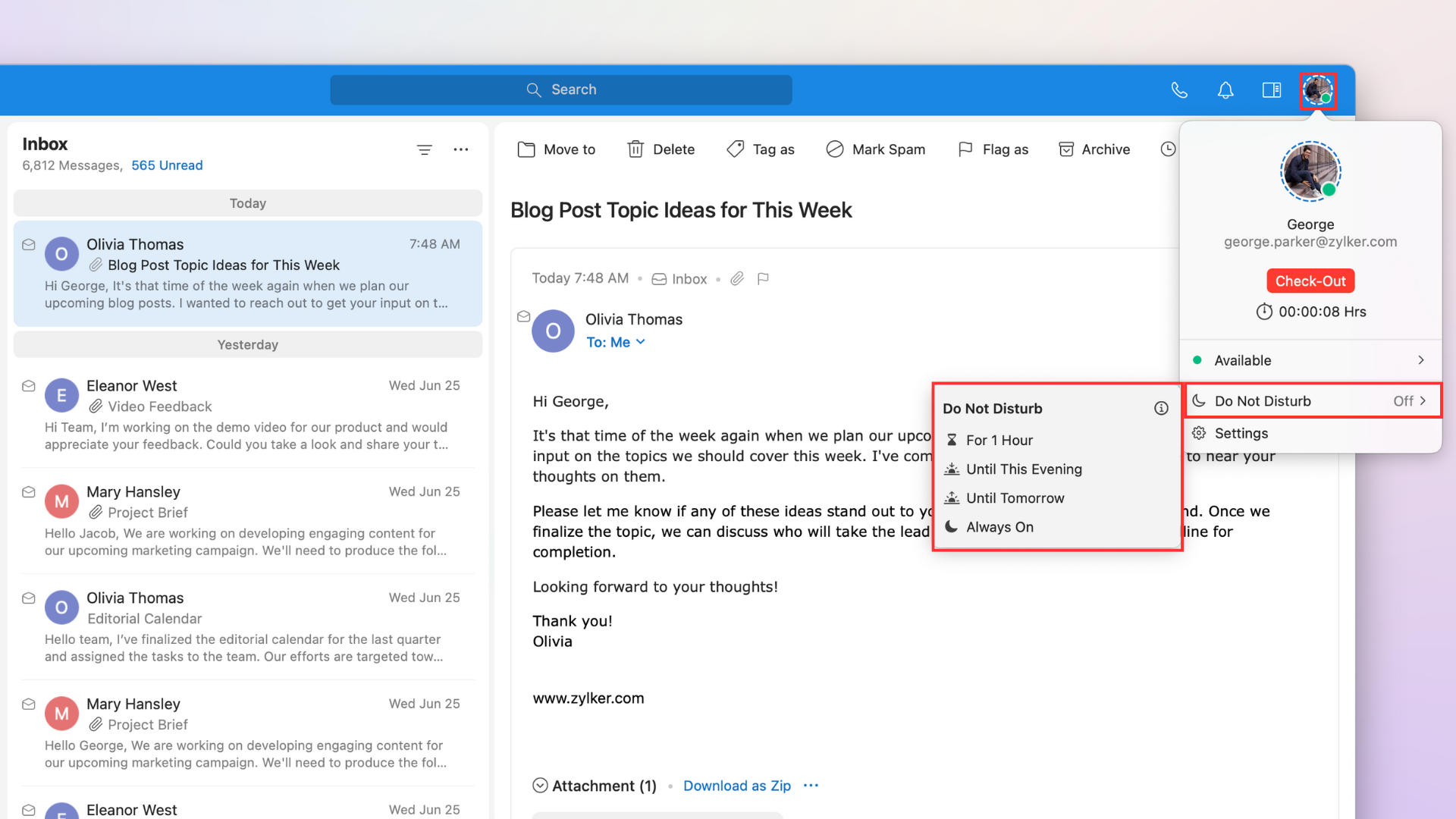Screen dimensions: 1456x819
Task: Click the Do Not Disturb info icon
Action: click(x=1161, y=409)
